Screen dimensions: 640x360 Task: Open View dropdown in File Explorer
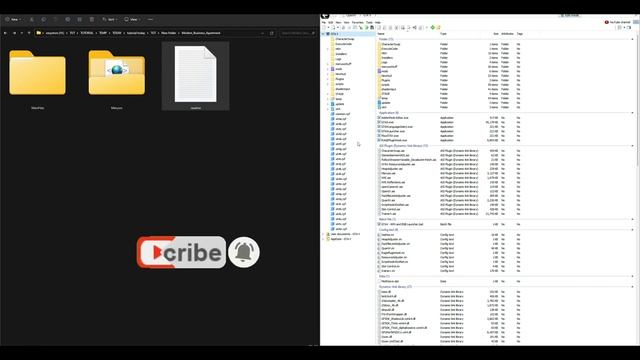(132, 19)
